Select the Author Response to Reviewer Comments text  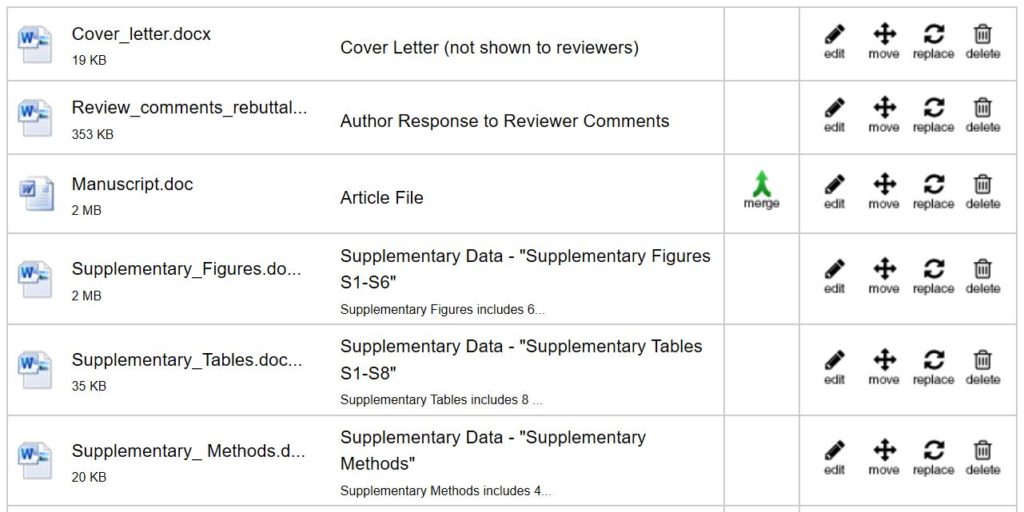(505, 121)
